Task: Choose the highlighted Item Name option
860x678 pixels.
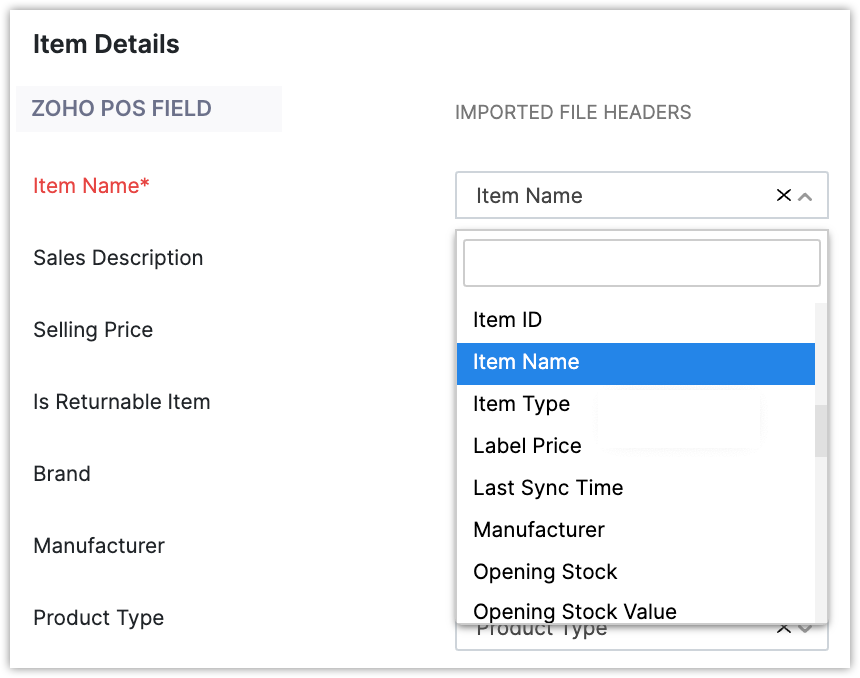Action: coord(526,362)
